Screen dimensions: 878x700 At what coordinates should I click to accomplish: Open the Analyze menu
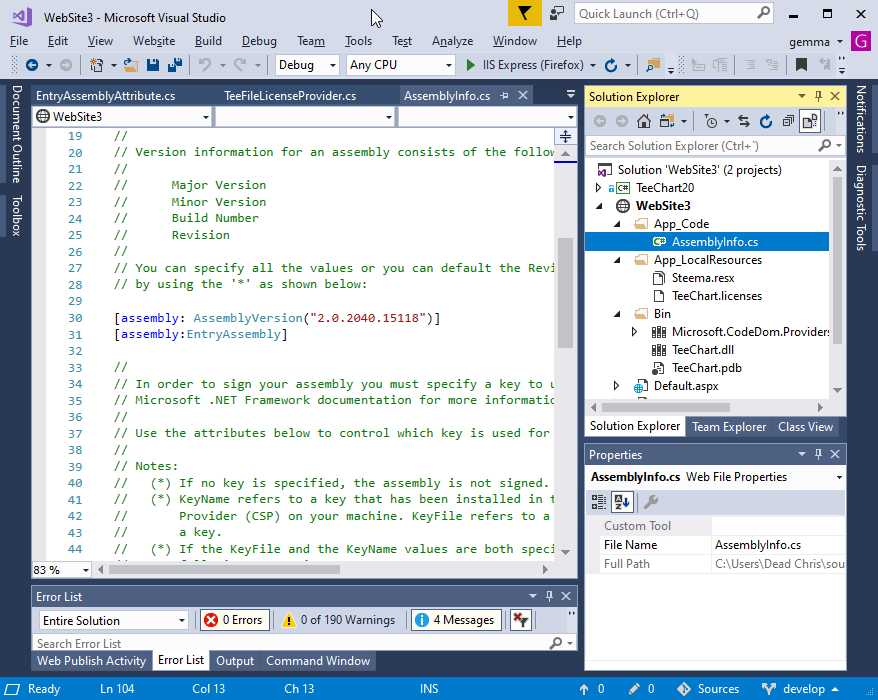click(x=452, y=41)
